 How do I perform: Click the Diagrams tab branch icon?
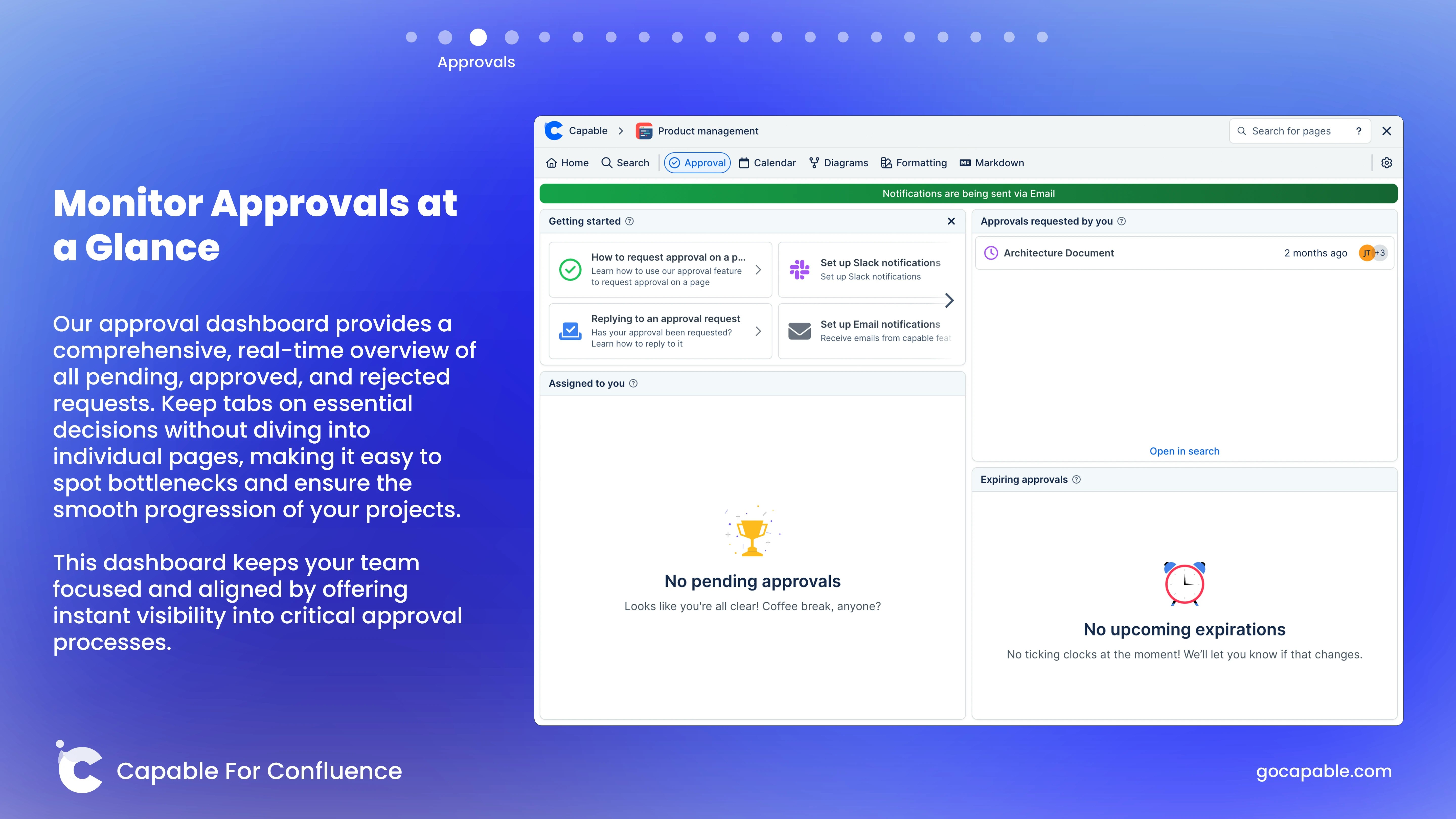(x=814, y=163)
